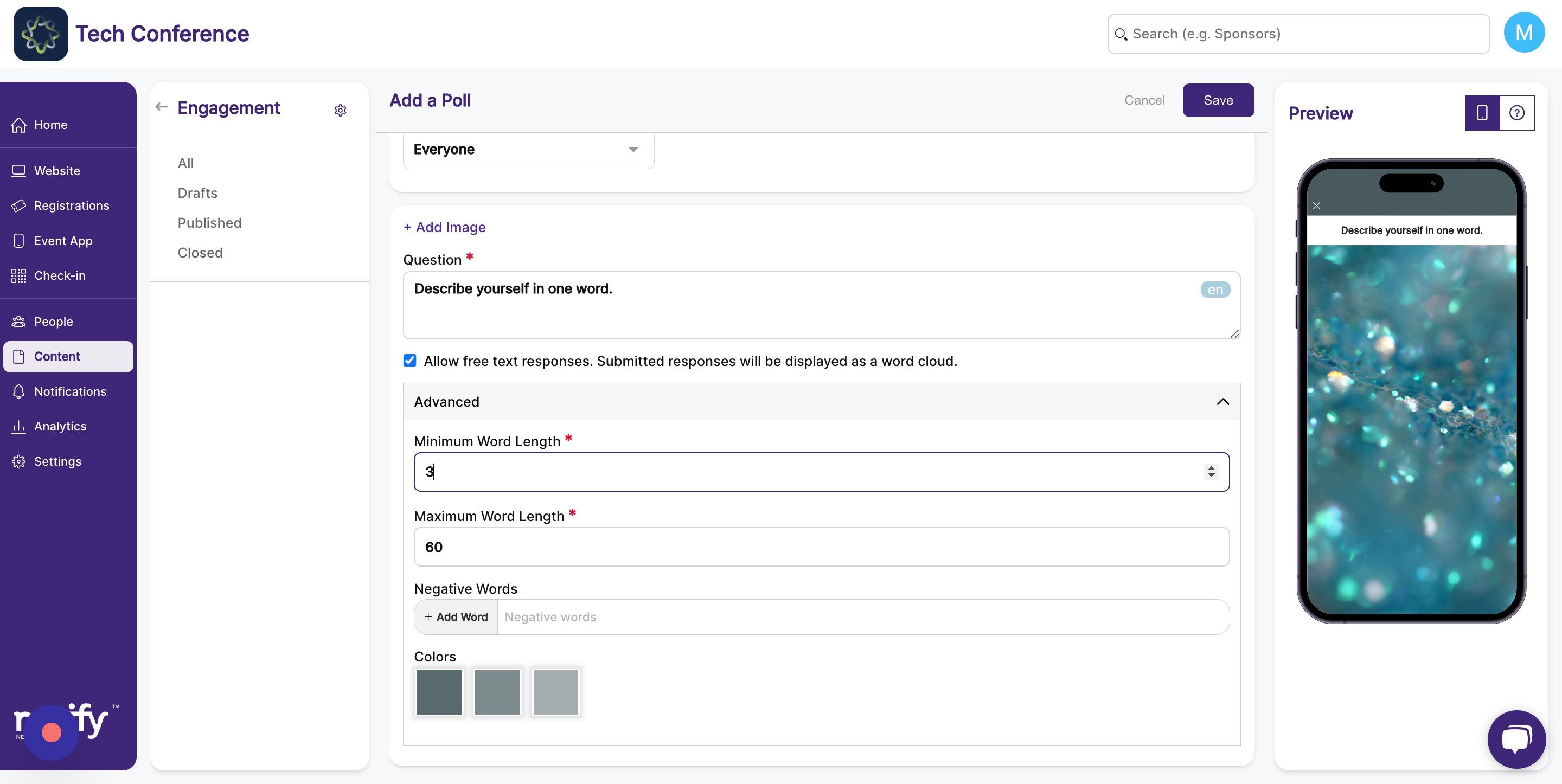Open the Preview help question icon
Screen dimensions: 1562x784
click(1517, 113)
